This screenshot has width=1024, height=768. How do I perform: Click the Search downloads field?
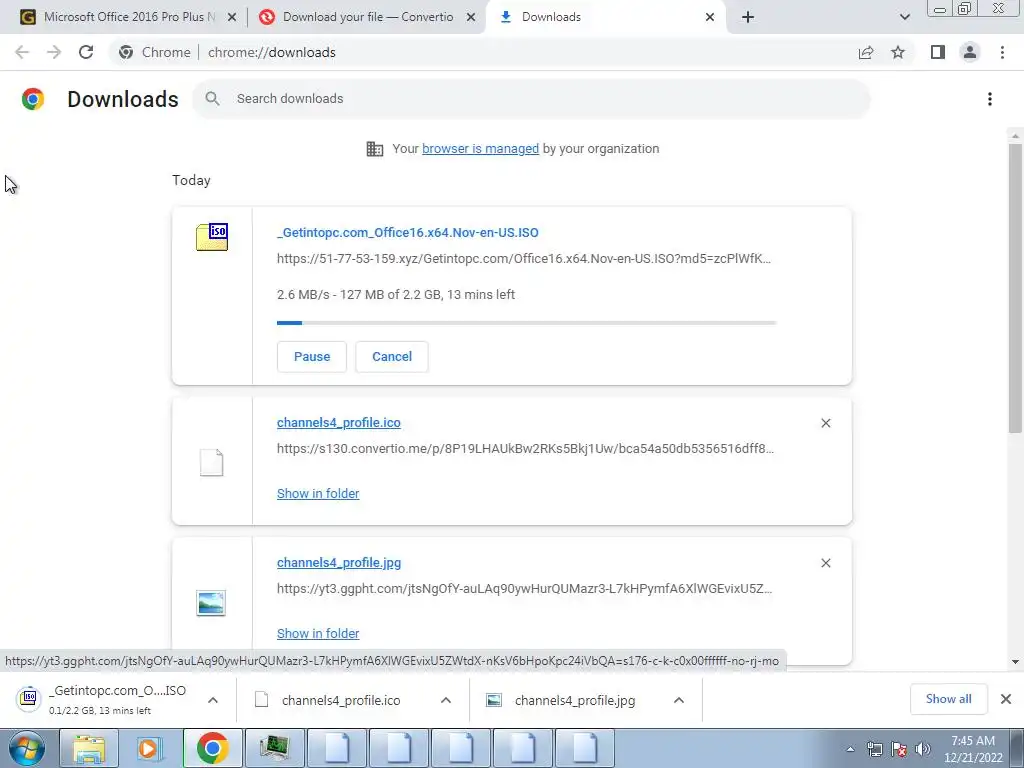[531, 99]
